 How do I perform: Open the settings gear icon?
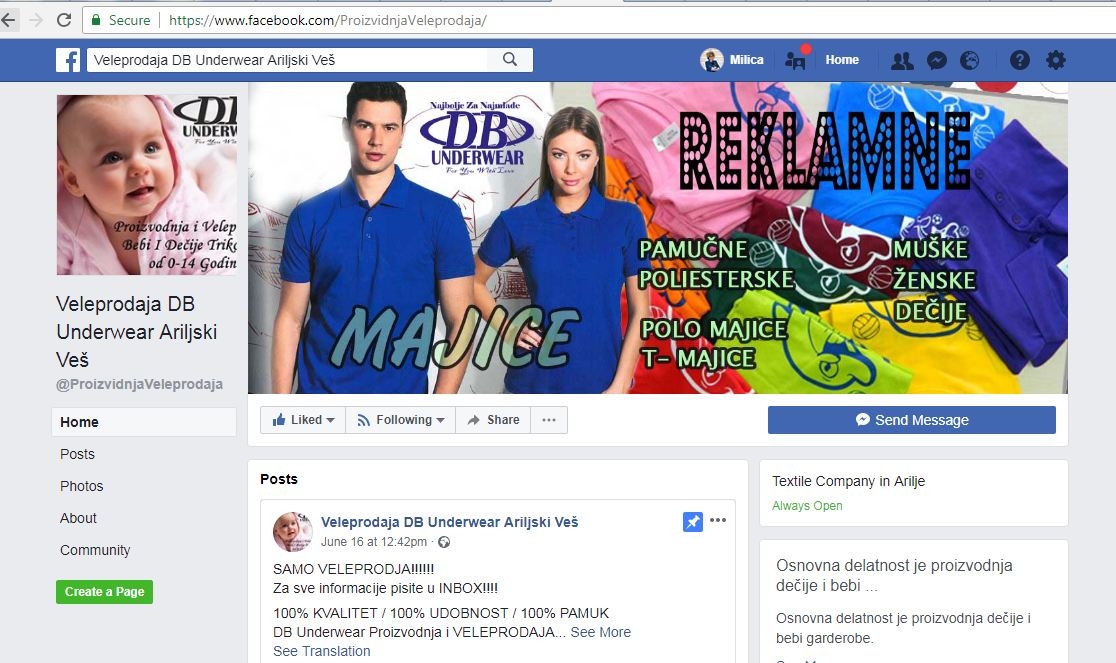1056,60
